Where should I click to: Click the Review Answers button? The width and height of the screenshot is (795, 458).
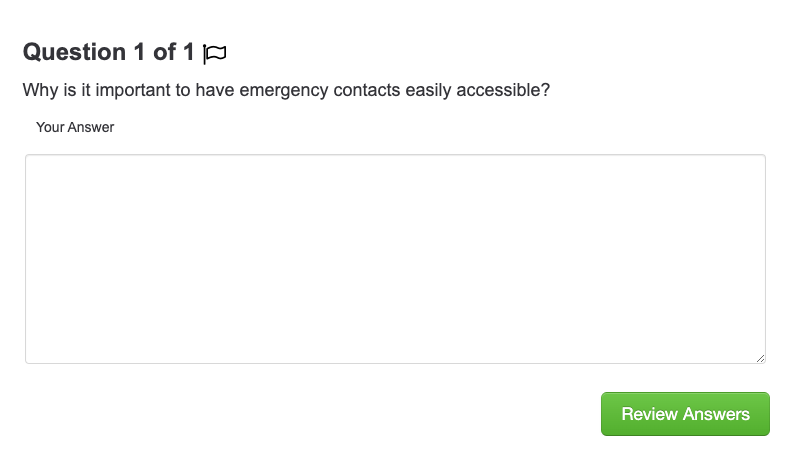(x=685, y=414)
